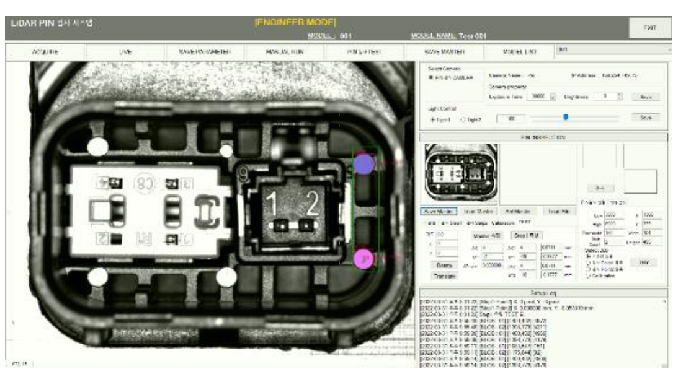Select the Light2 radio button
This screenshot has width=680, height=390.
tap(463, 119)
